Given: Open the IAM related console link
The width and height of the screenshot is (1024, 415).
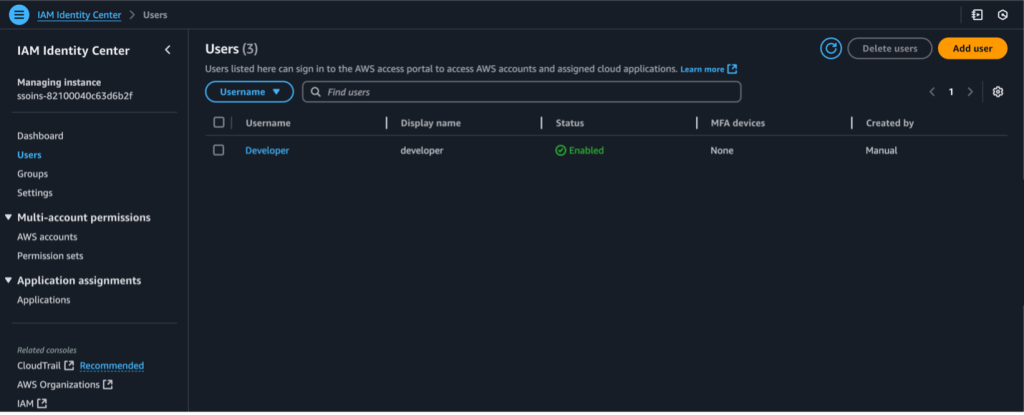Looking at the screenshot, I should 25,404.
